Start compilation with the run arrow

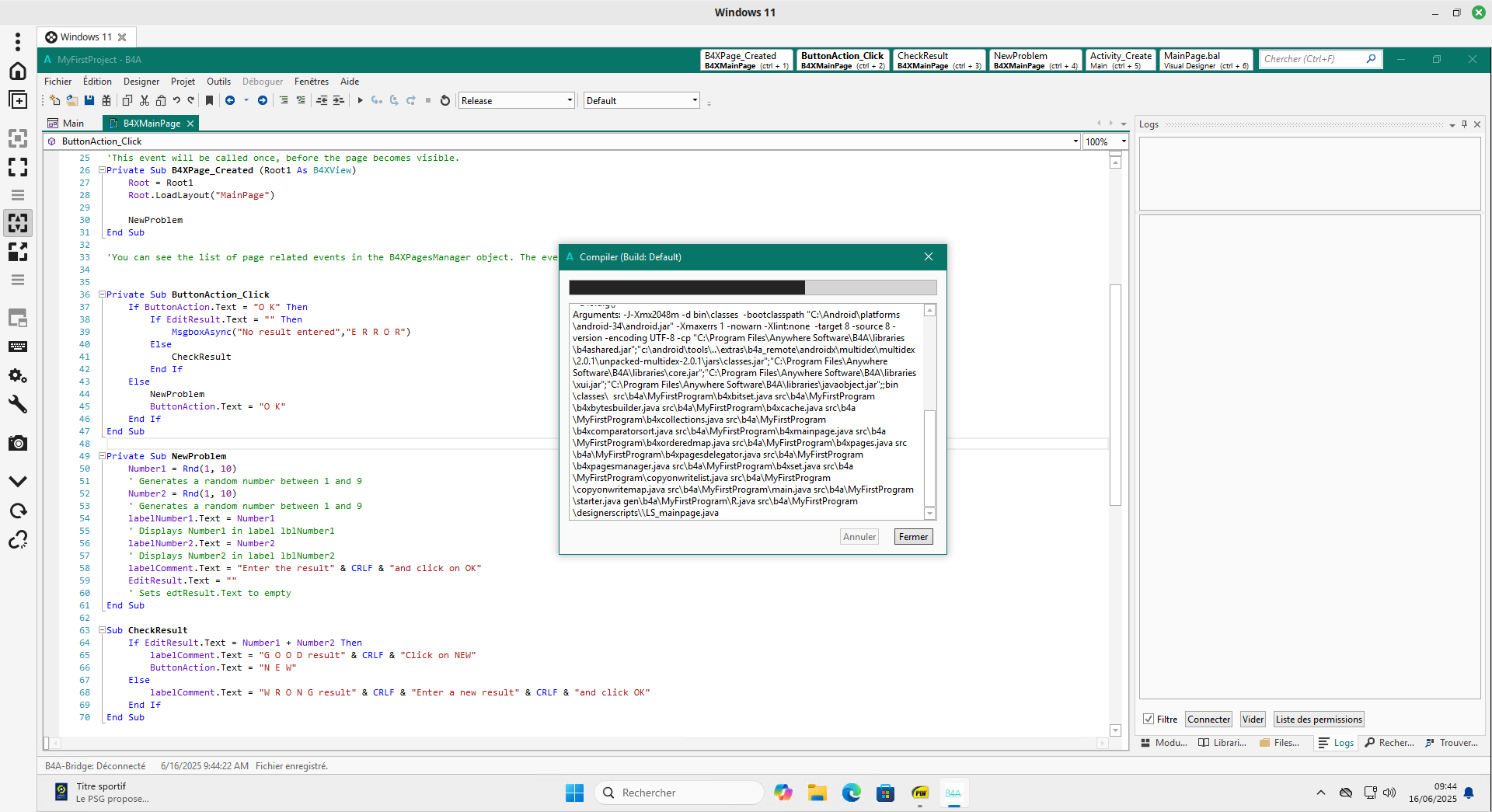[360, 99]
